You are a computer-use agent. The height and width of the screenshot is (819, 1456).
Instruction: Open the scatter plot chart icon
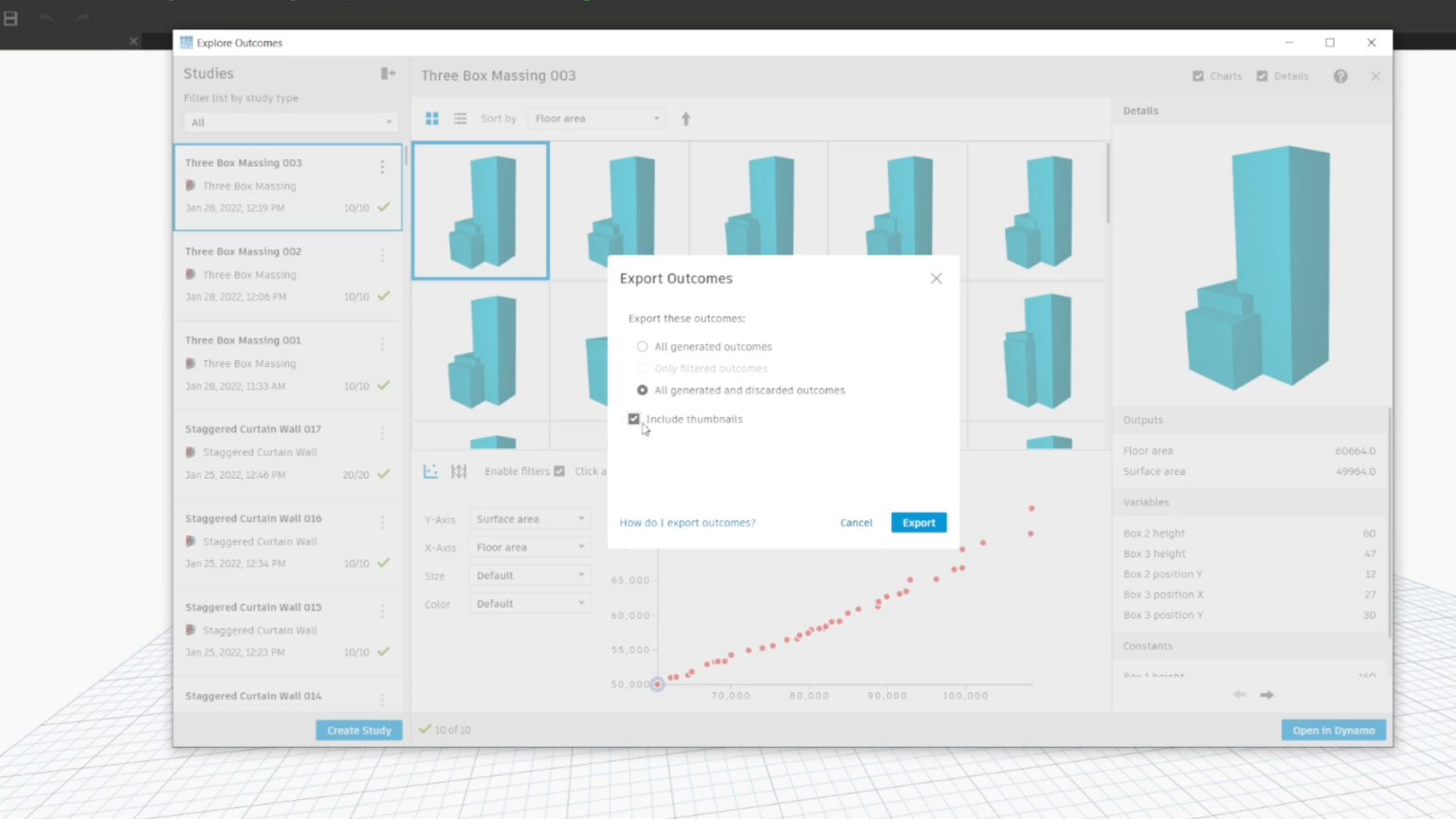pyautogui.click(x=431, y=471)
